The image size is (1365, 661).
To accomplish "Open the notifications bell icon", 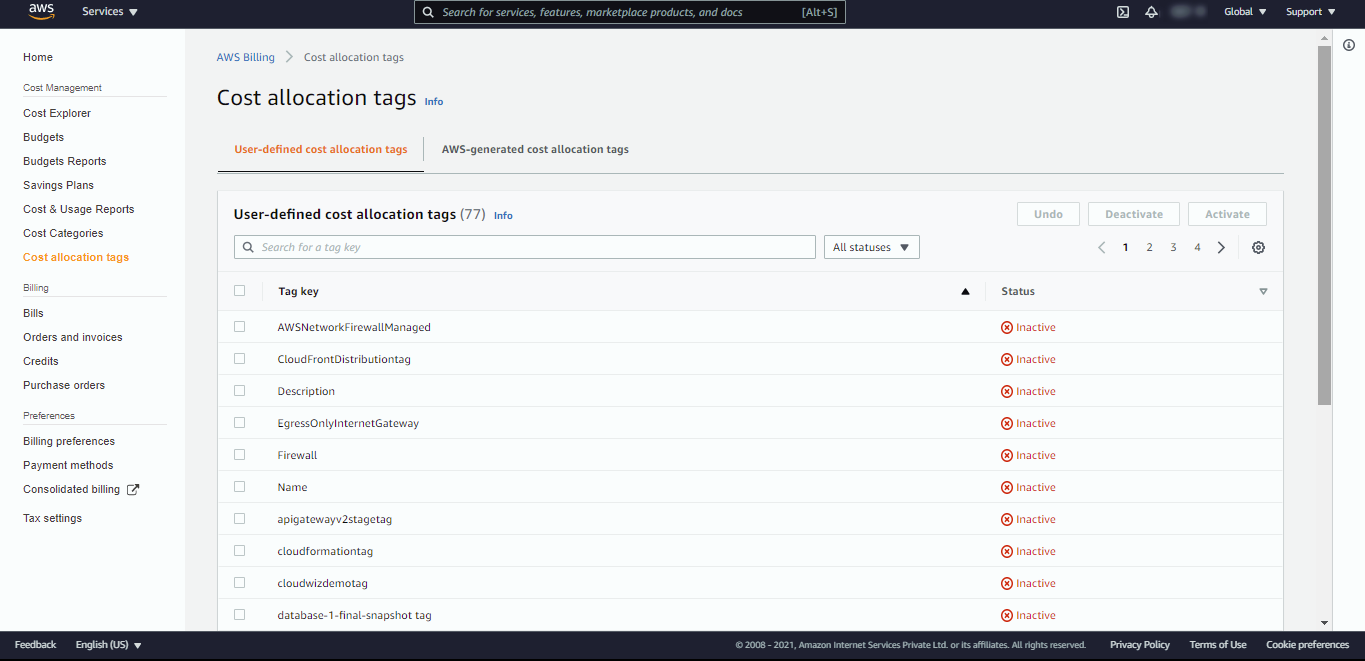I will [x=1151, y=12].
